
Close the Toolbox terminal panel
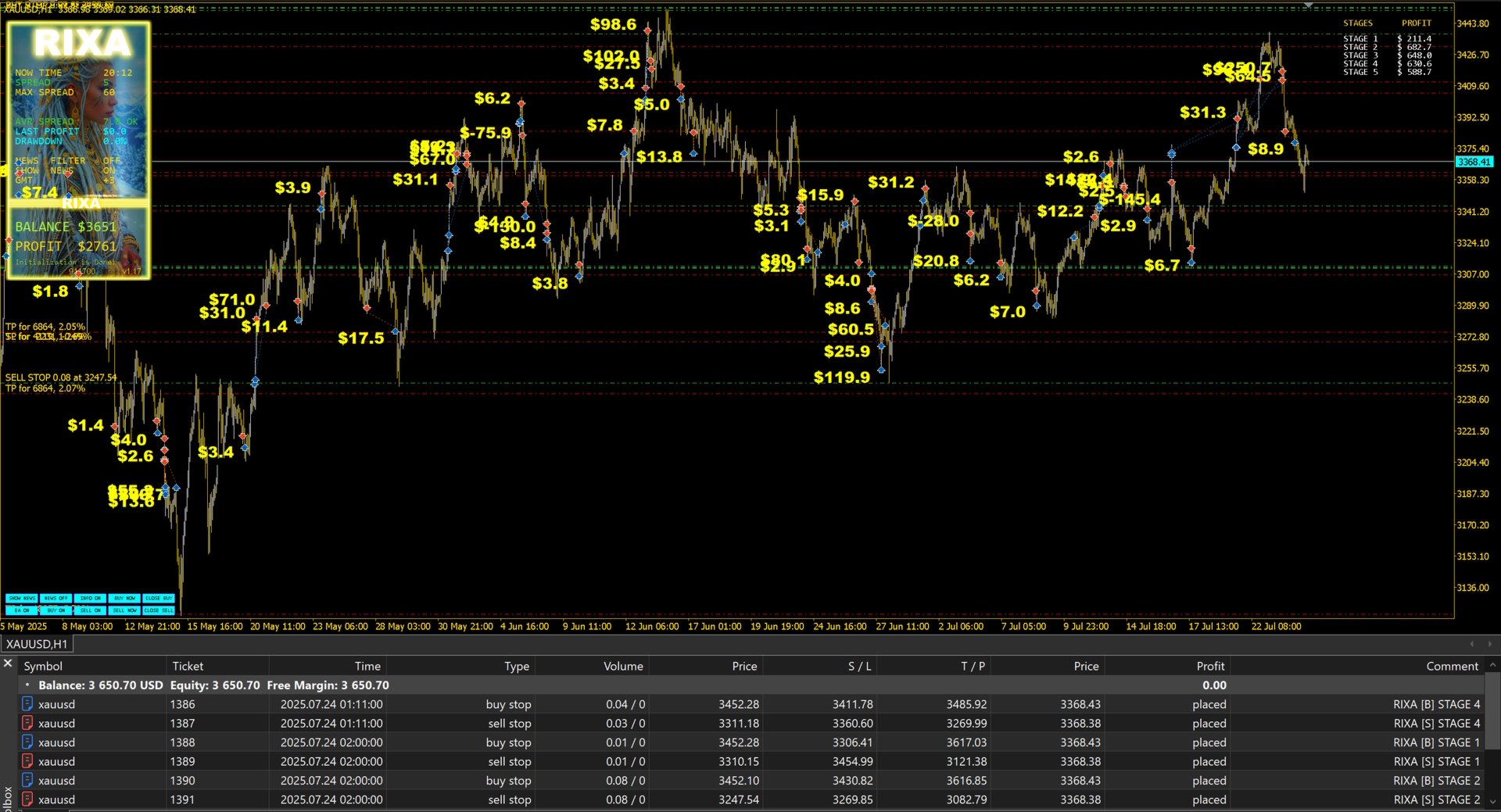coord(8,664)
